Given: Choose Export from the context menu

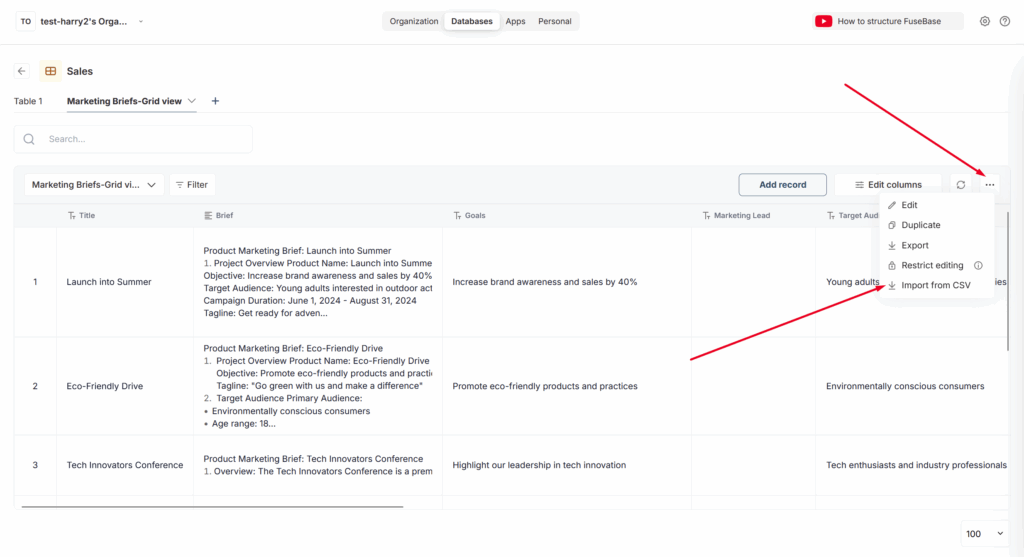Looking at the screenshot, I should 914,245.
